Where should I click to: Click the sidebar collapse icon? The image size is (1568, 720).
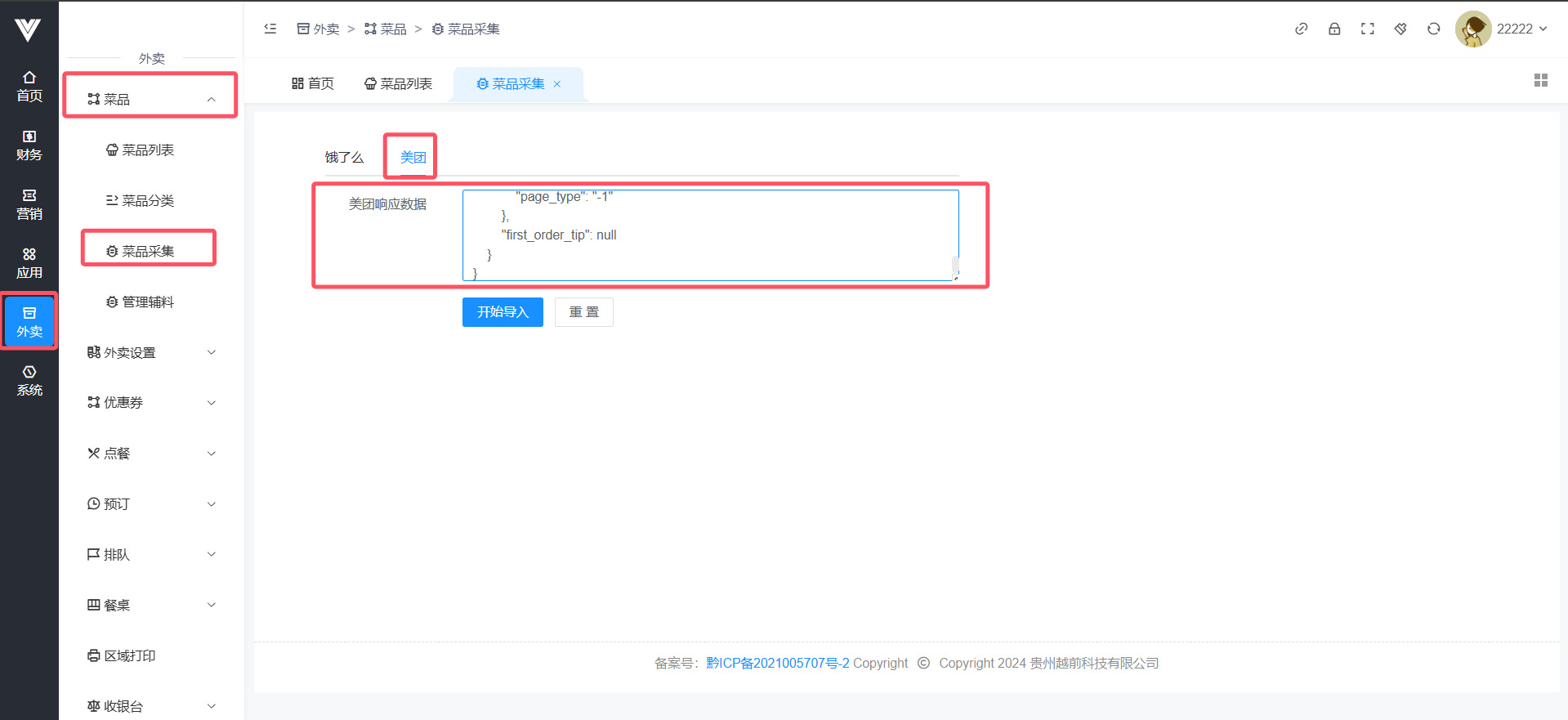tap(270, 29)
